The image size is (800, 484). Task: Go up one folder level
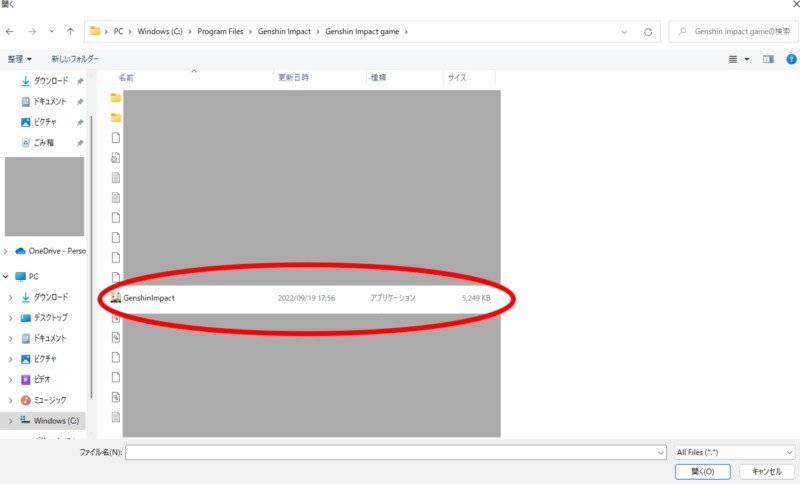pyautogui.click(x=70, y=32)
